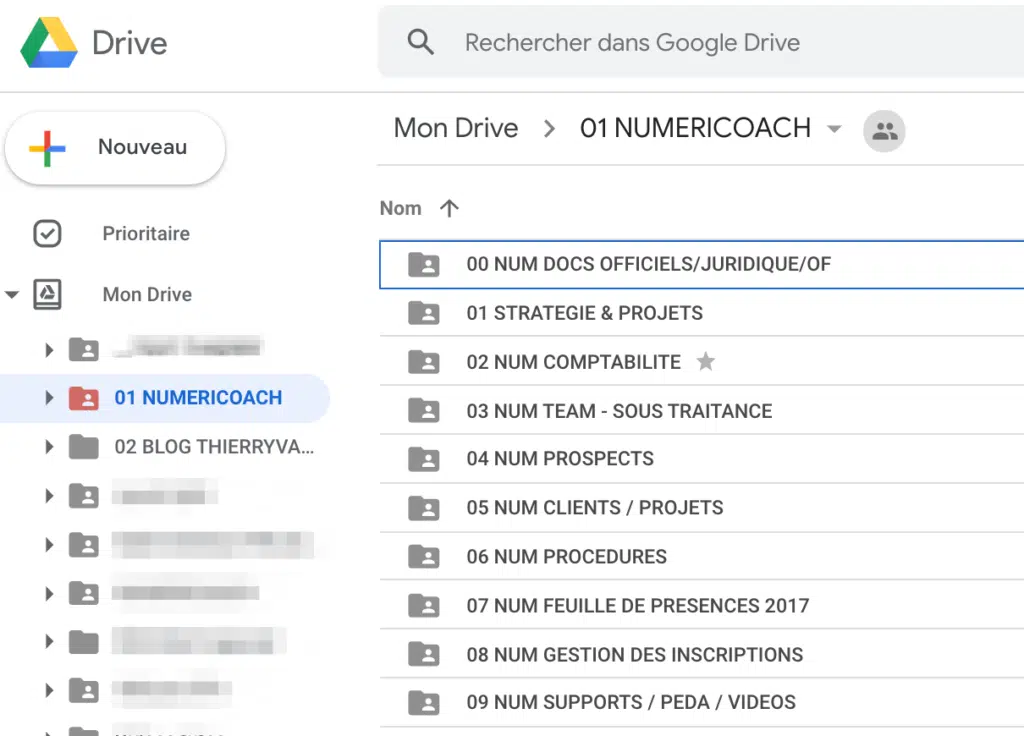Reverse sort order with Nom arrow

[x=449, y=208]
